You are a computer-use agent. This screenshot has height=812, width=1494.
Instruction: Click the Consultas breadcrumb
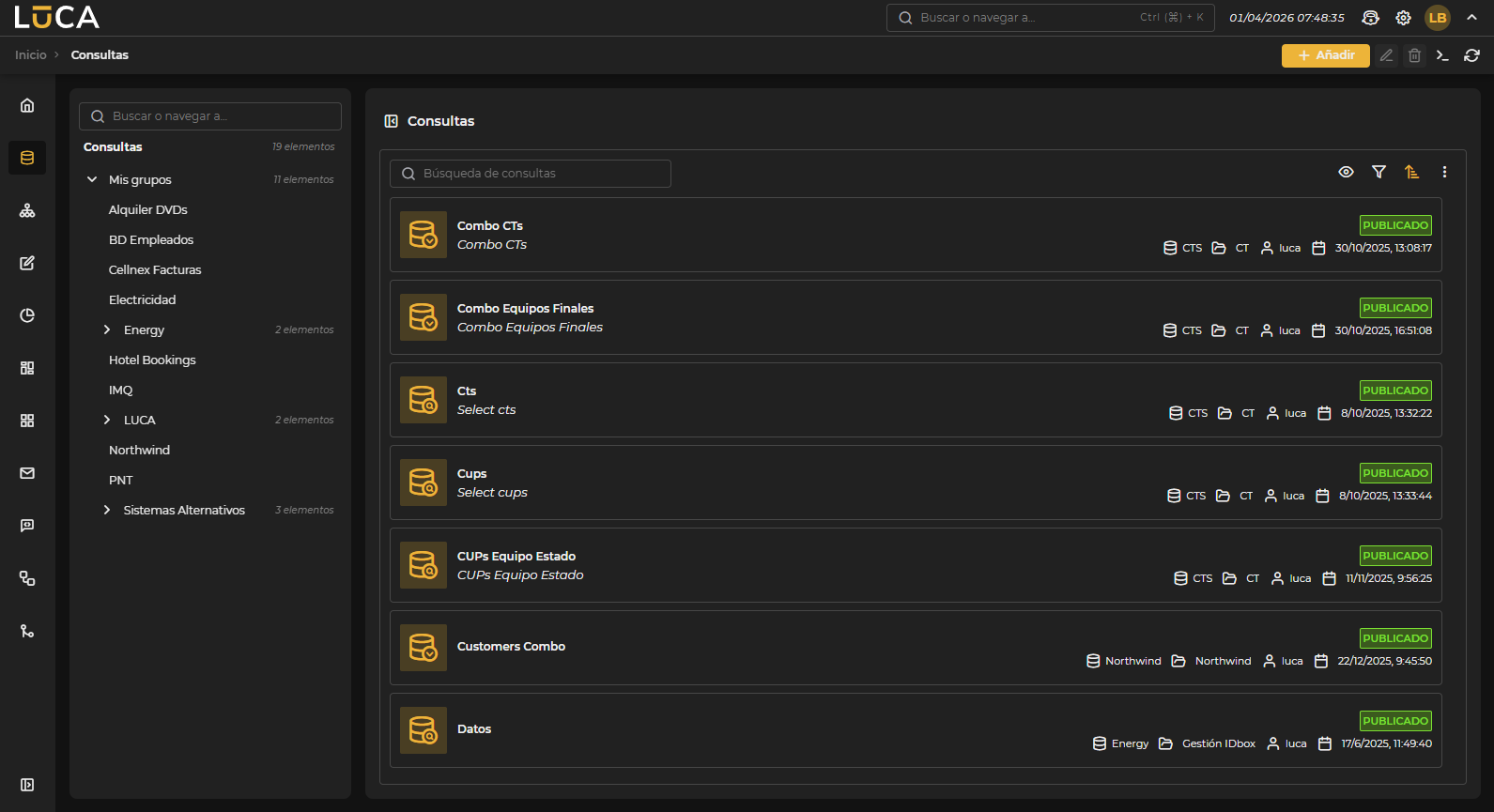click(100, 55)
